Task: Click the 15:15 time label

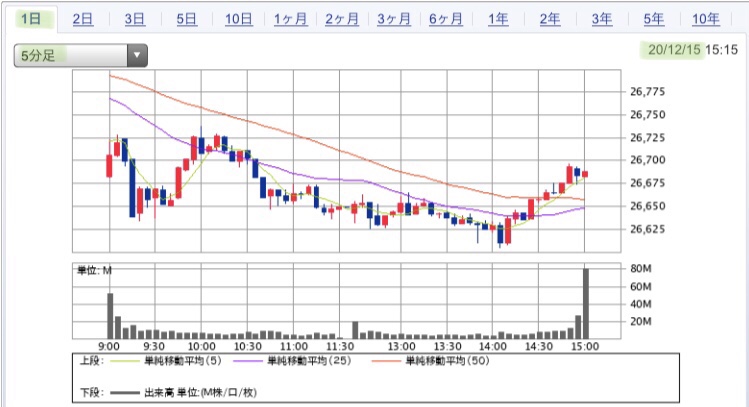Action: point(721,50)
